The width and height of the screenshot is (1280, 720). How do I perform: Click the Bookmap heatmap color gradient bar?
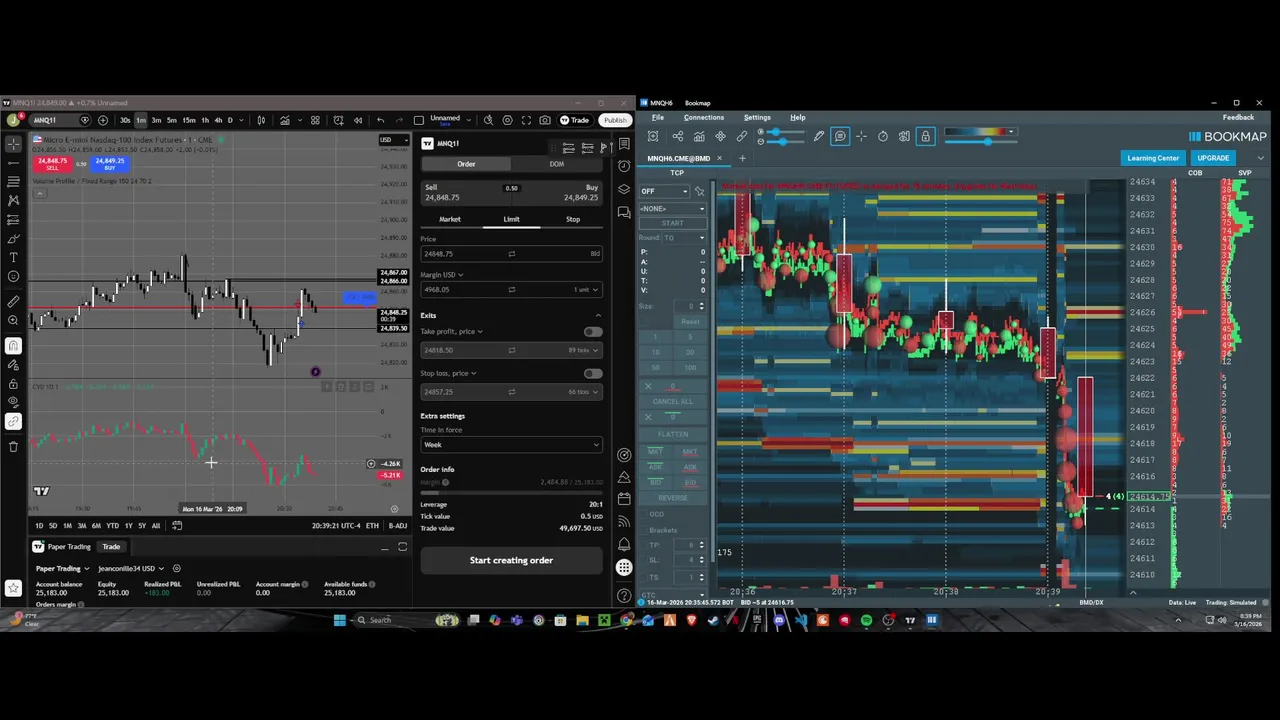[x=980, y=131]
